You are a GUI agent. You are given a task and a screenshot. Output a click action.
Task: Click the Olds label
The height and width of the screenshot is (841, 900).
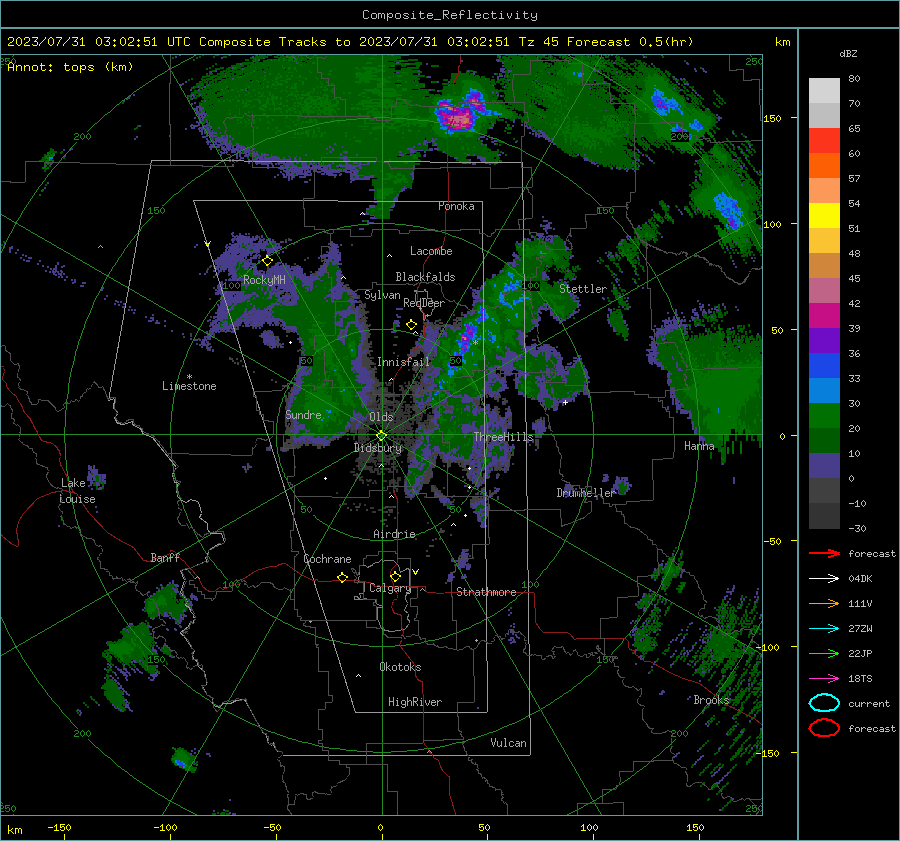pyautogui.click(x=381, y=417)
